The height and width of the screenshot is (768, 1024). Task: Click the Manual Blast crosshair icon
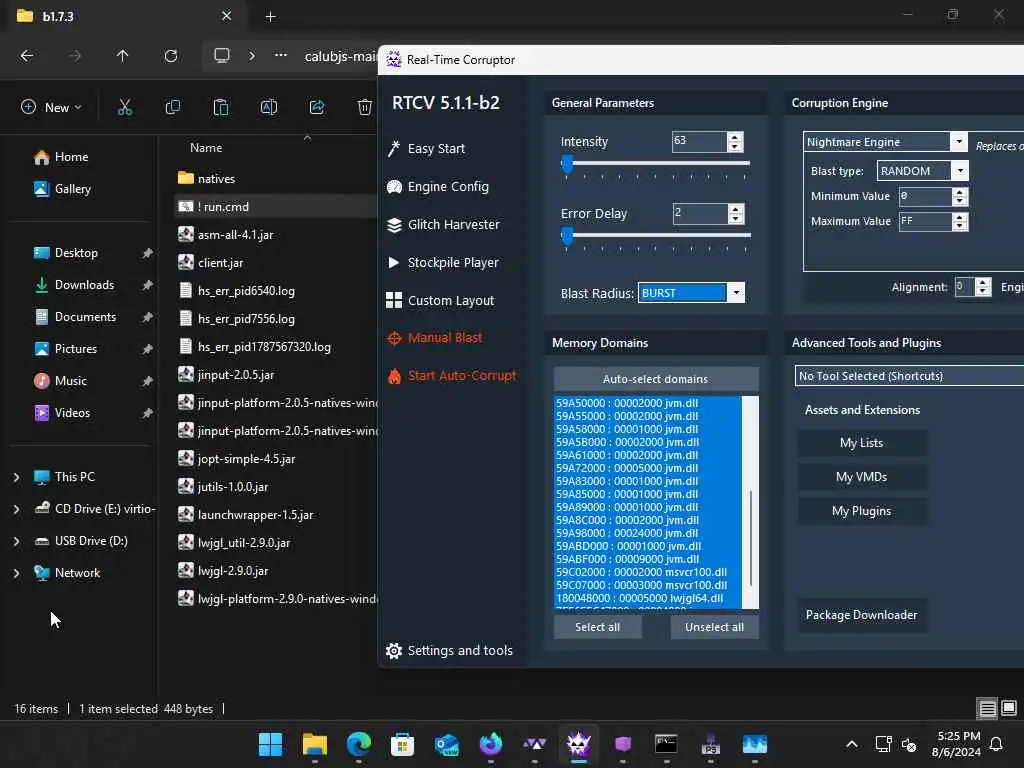coord(394,338)
